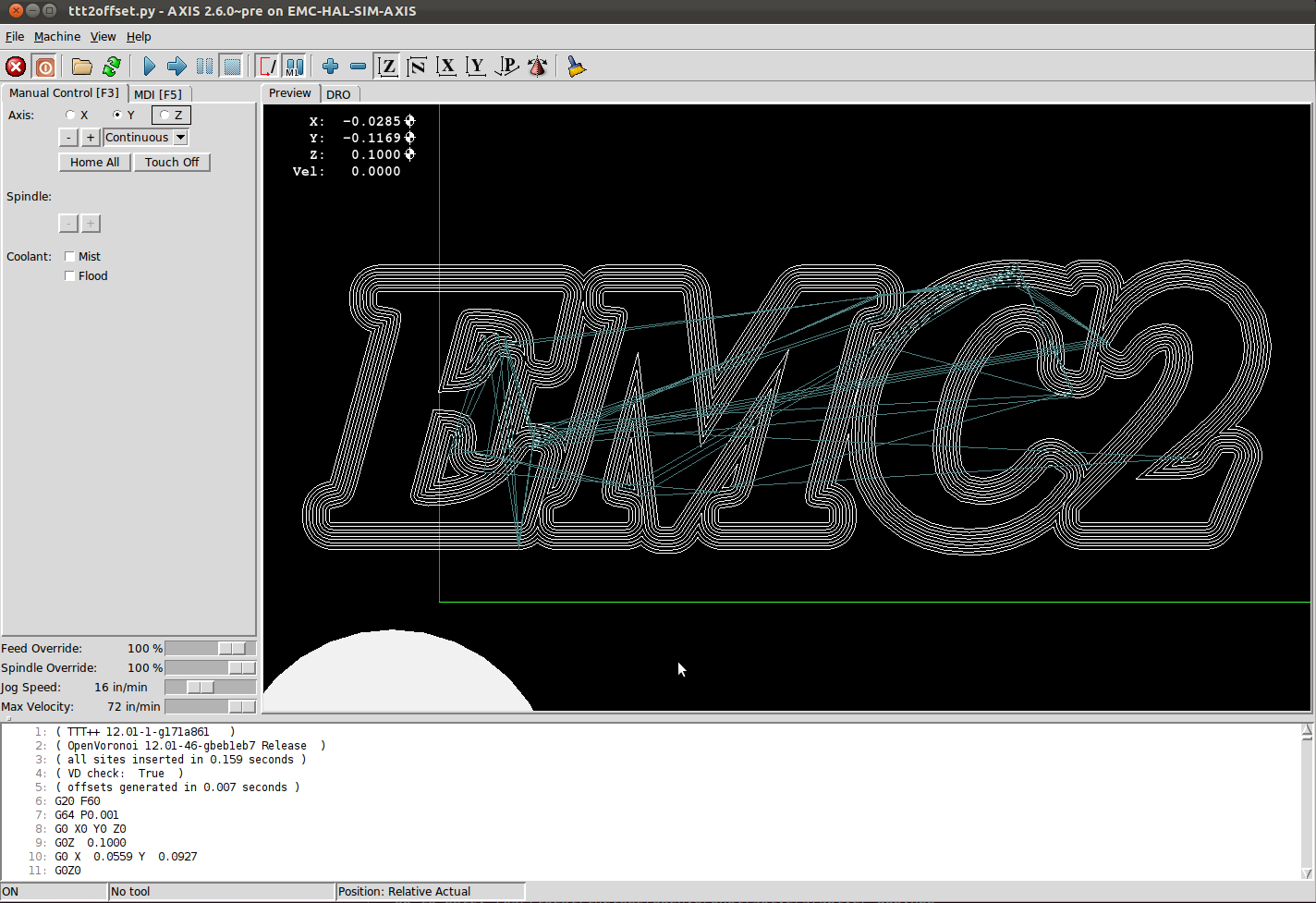
Task: Set preview to perspective view
Action: pos(506,67)
